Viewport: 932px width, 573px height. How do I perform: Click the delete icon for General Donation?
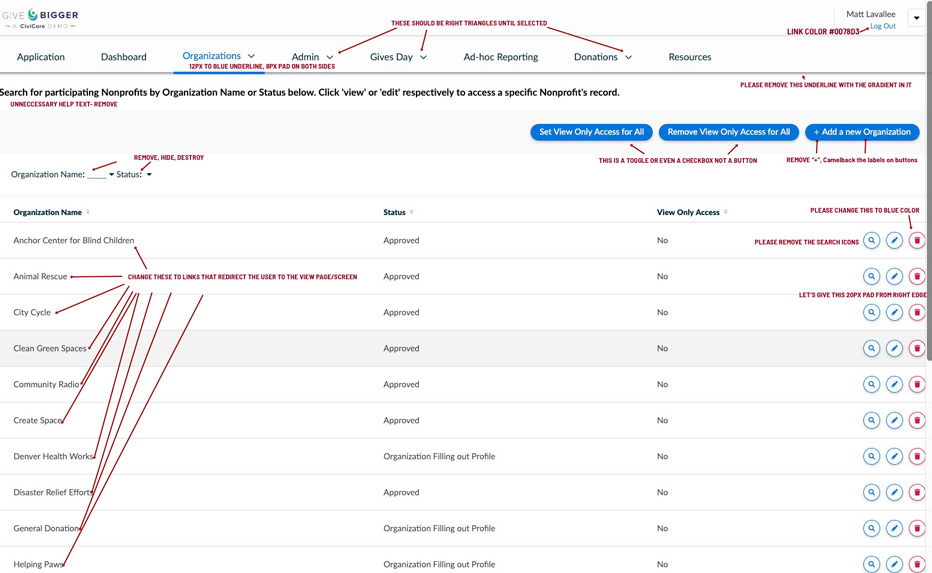pos(917,529)
